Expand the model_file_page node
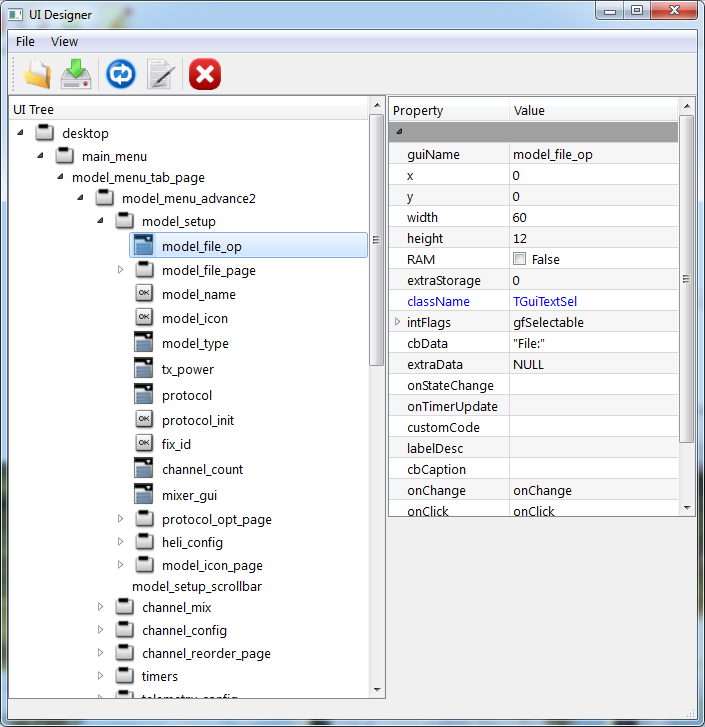Screen dimensions: 705x727 (x=121, y=269)
